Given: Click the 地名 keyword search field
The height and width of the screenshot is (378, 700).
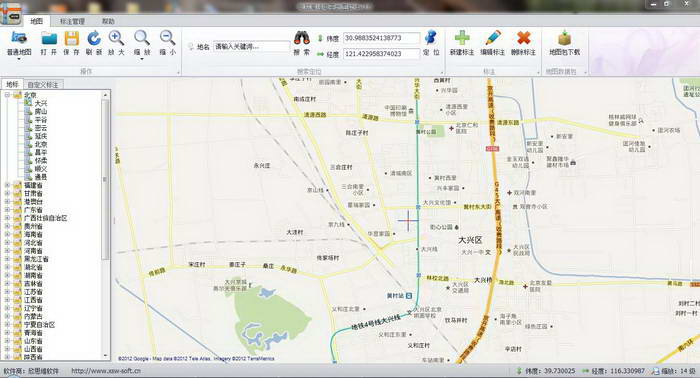Looking at the screenshot, I should coord(251,46).
